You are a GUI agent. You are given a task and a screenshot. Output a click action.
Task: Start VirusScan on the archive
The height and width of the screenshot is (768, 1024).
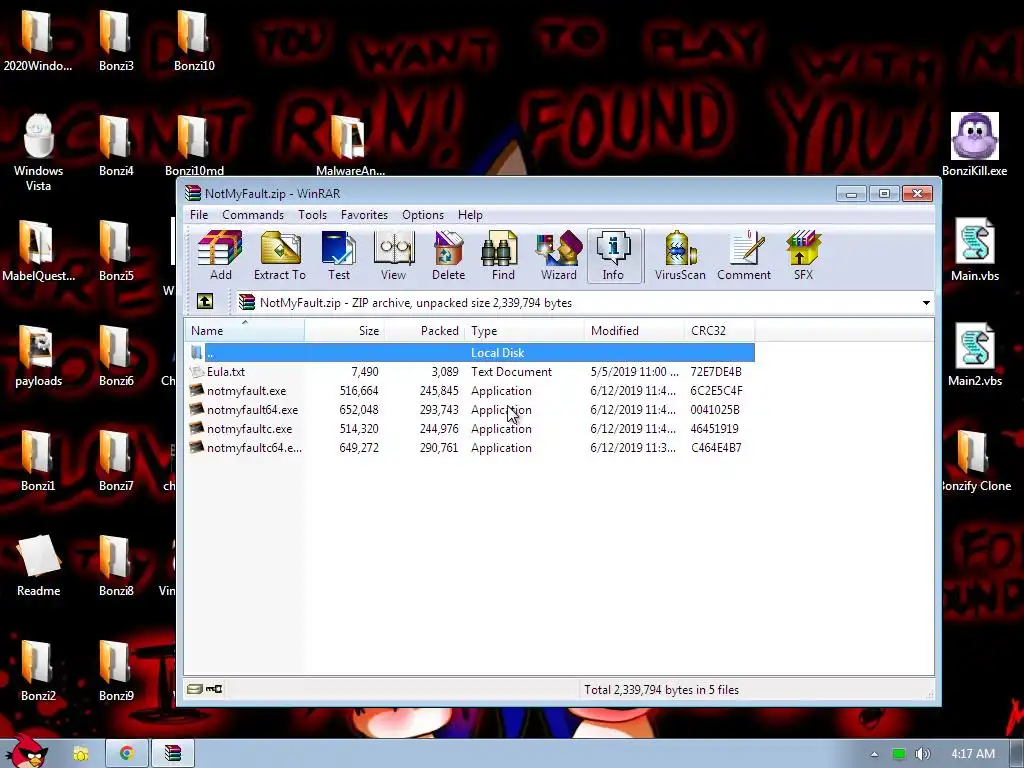click(x=680, y=256)
